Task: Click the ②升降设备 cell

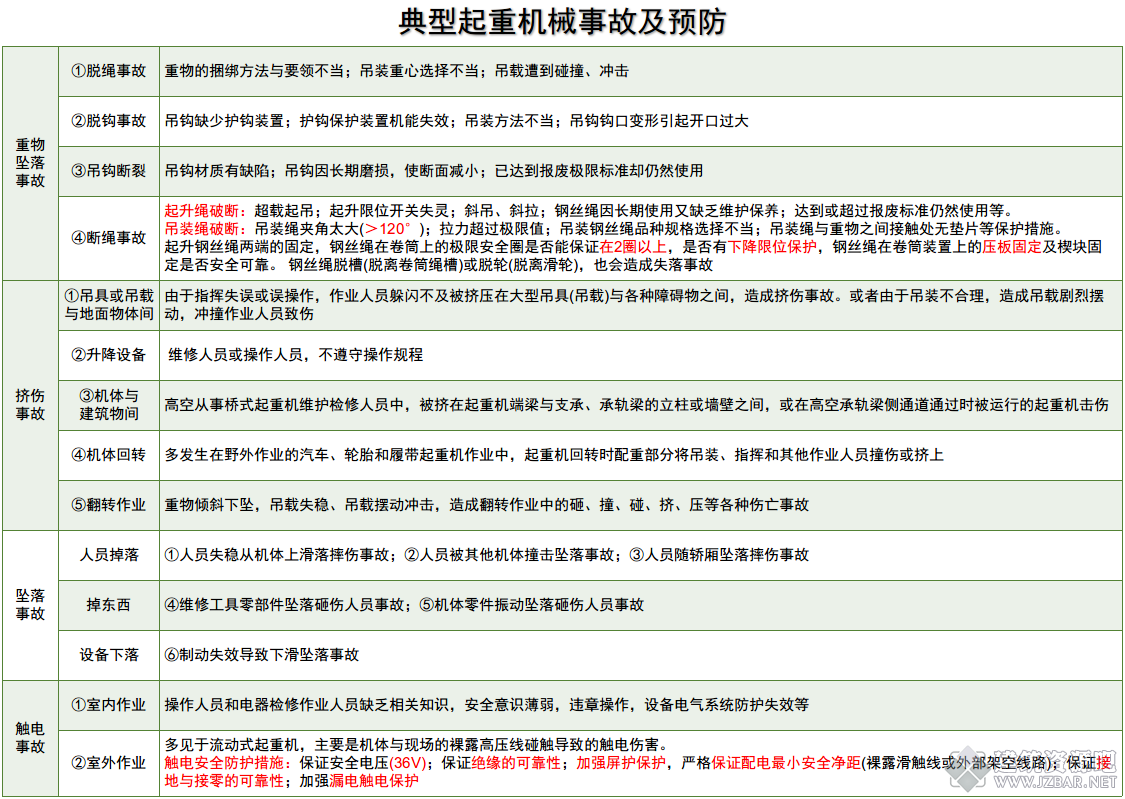Action: pyautogui.click(x=109, y=355)
